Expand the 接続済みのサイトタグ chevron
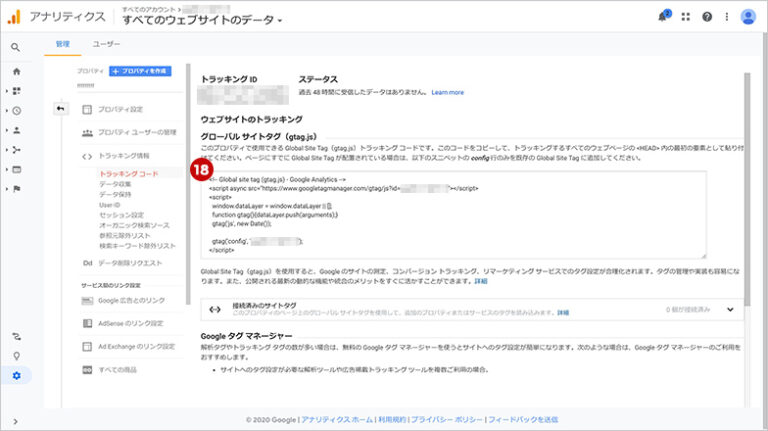The image size is (768, 431). click(730, 310)
